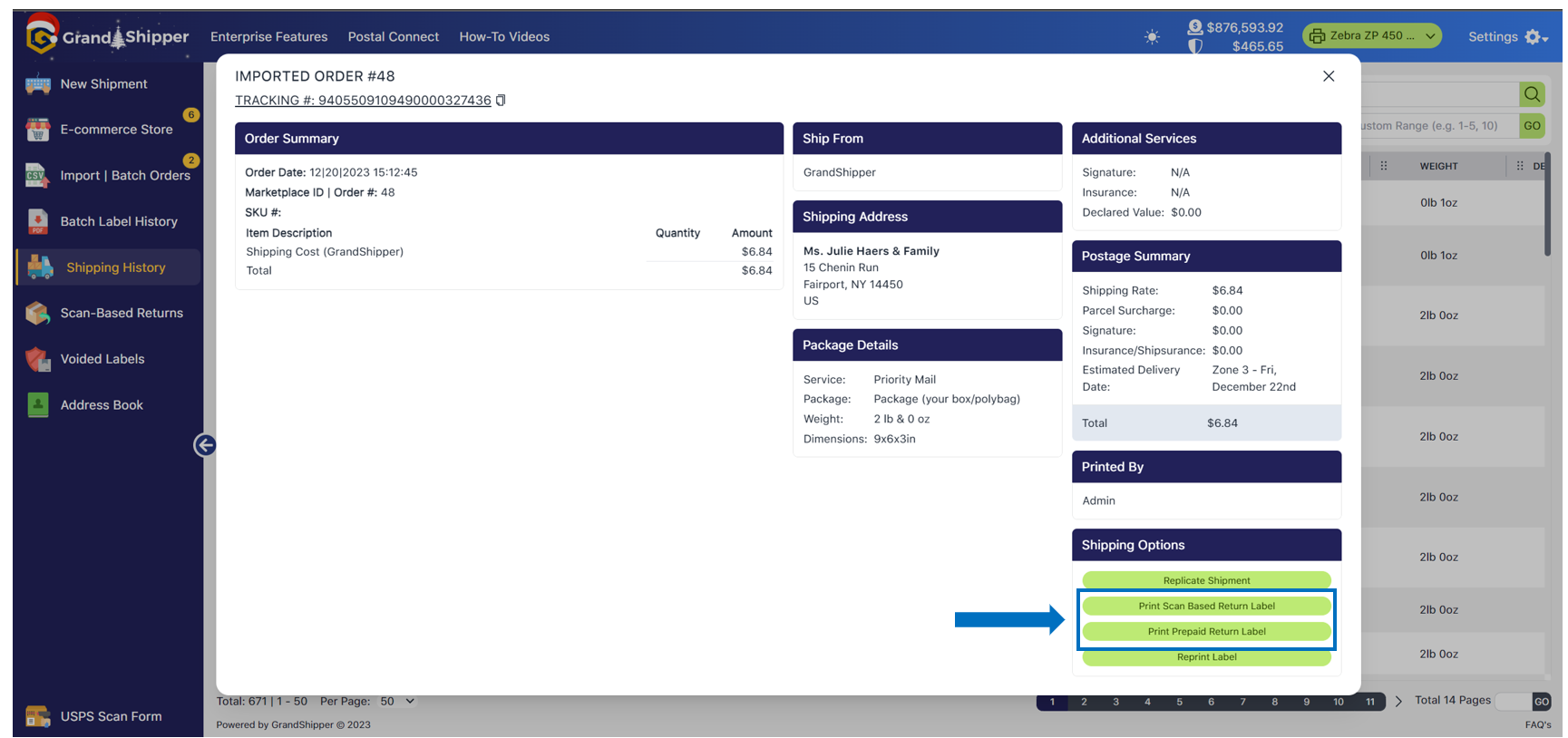Click Print Scan Based Return Label
This screenshot has width=1568, height=738.
[x=1206, y=606]
